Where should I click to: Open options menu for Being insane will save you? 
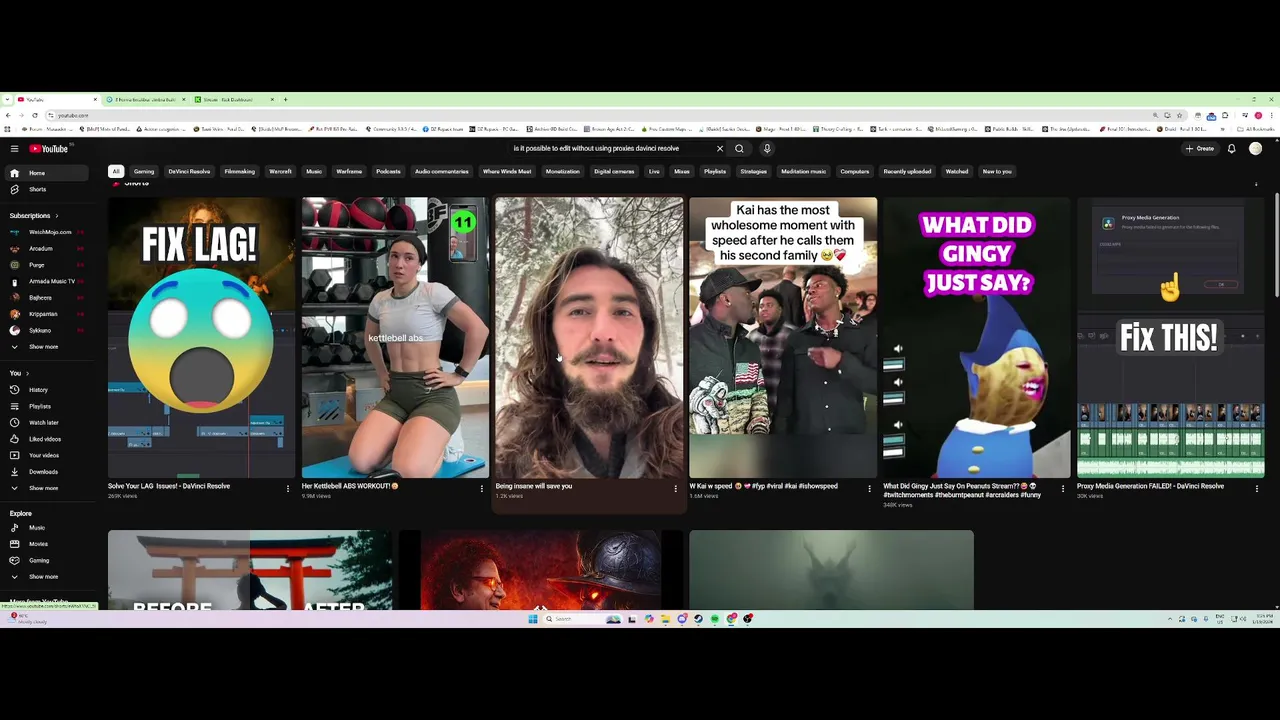point(675,489)
